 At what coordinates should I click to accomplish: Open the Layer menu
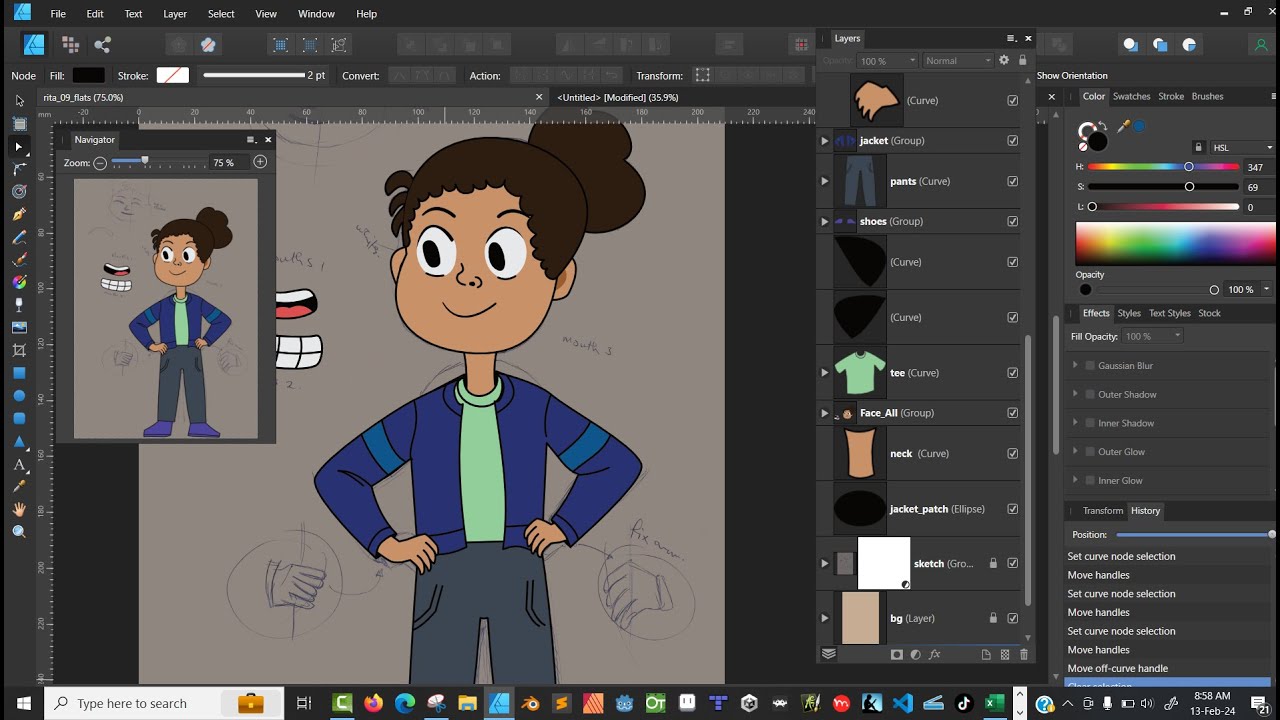point(175,14)
